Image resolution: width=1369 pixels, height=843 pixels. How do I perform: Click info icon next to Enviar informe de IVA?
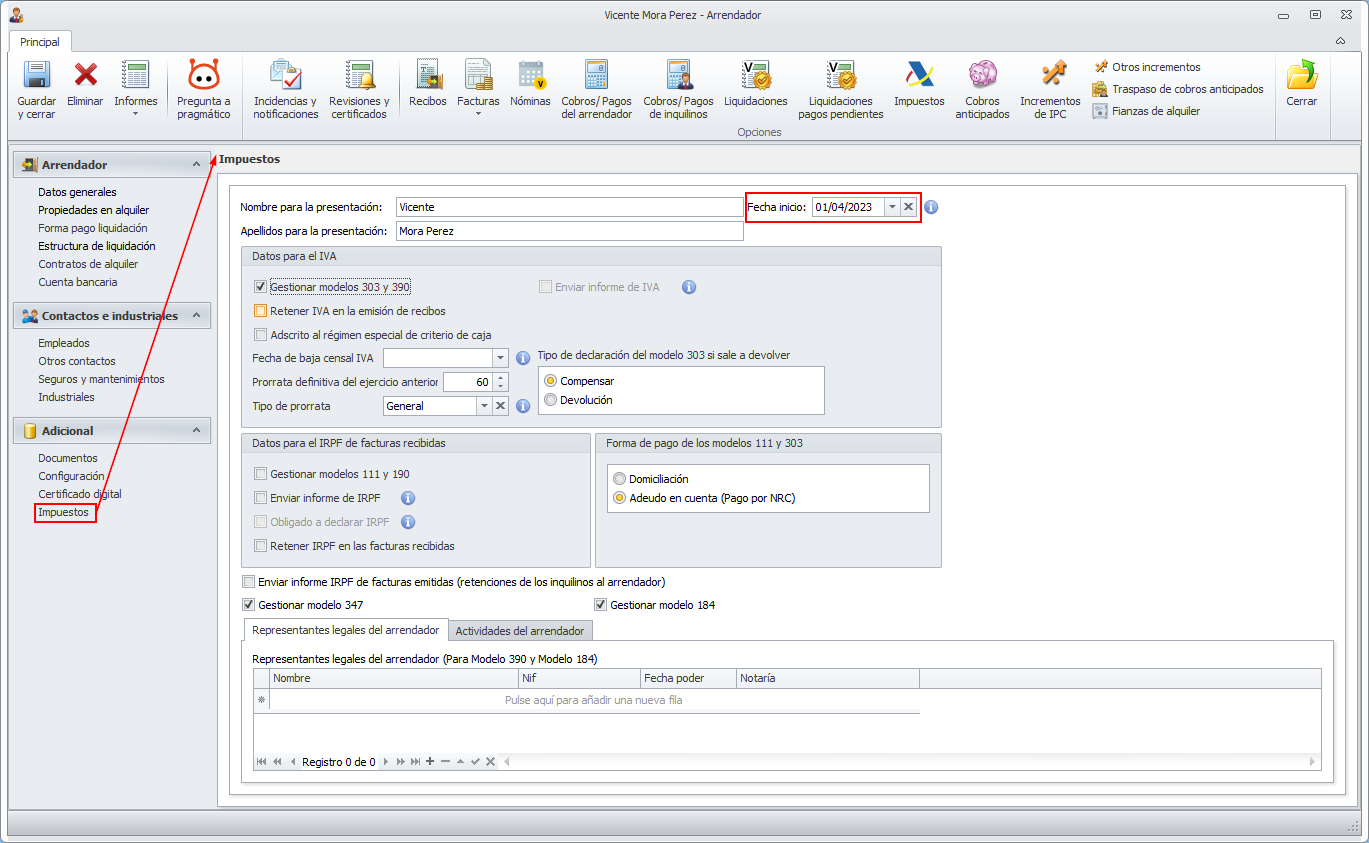click(689, 287)
